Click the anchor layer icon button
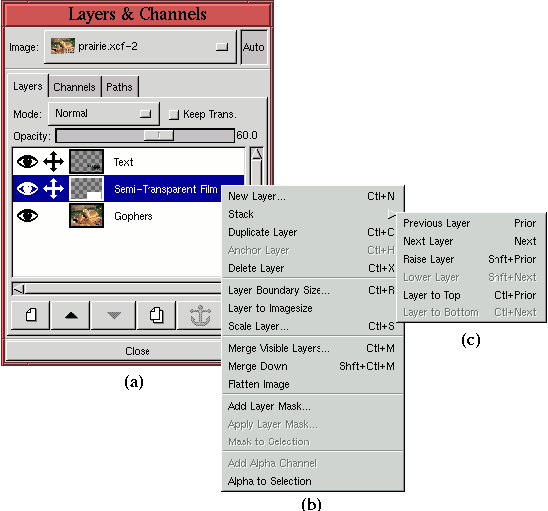 click(200, 315)
